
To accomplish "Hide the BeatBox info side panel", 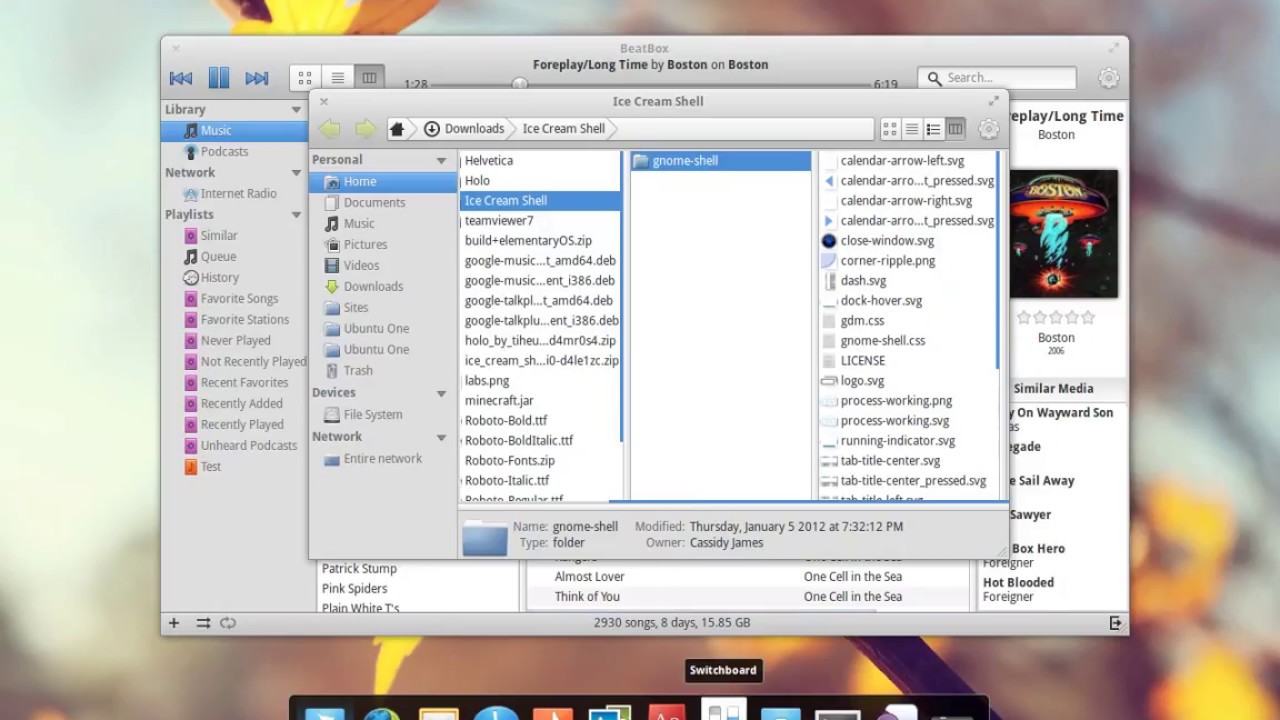I will point(1115,623).
